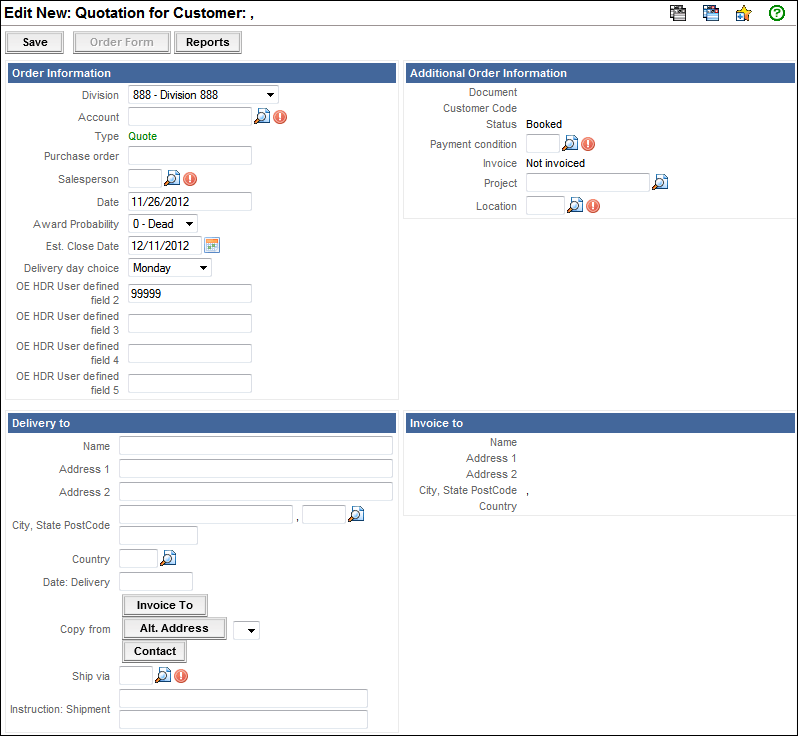The height and width of the screenshot is (736, 798).
Task: Click the Purchase order input field
Action: click(x=190, y=156)
